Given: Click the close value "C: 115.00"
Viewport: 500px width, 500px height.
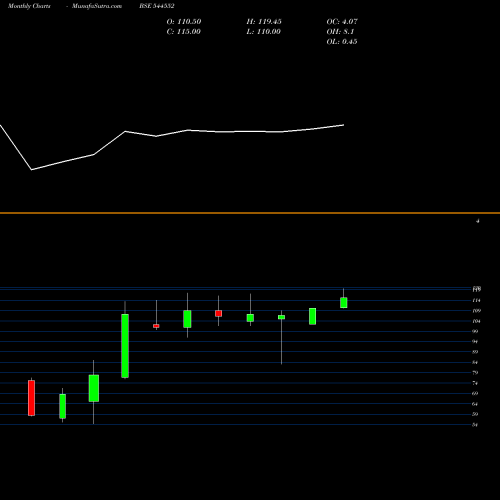Looking at the screenshot, I should 184,32.
